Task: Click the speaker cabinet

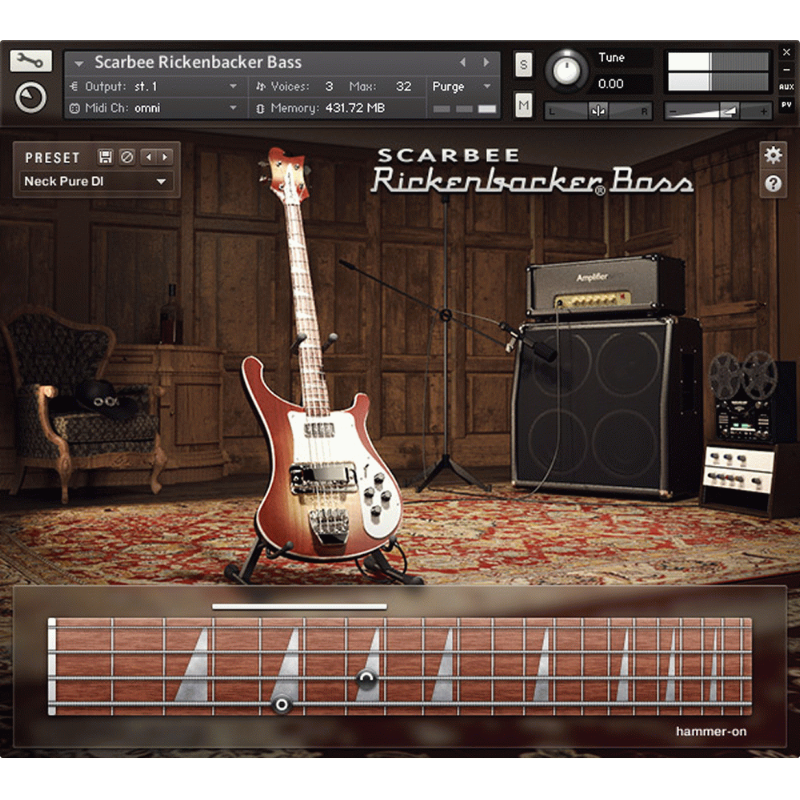Action: click(x=605, y=406)
